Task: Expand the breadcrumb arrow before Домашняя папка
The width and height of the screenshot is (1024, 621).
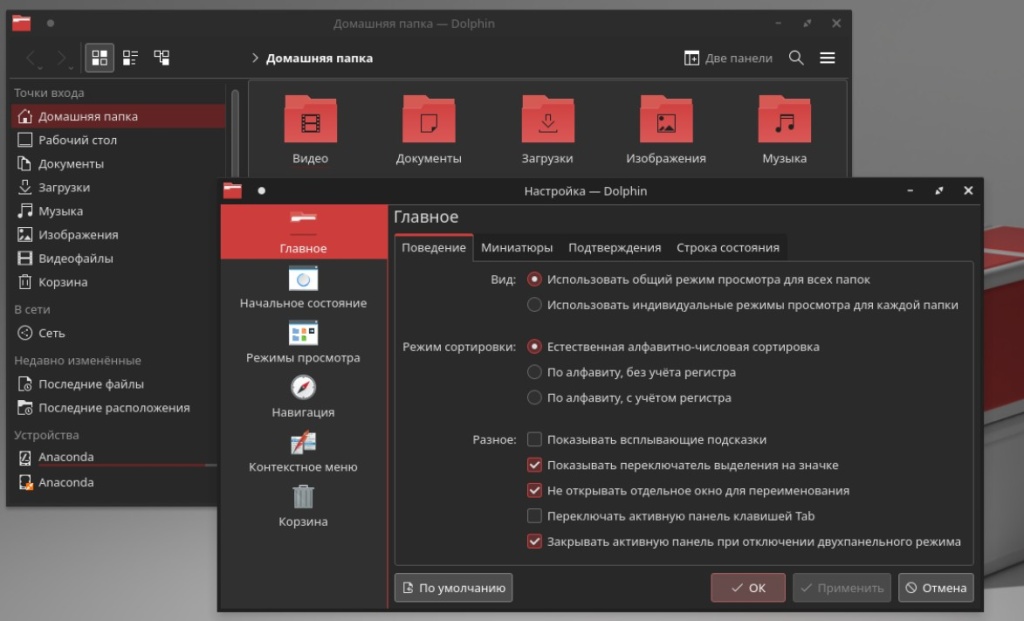Action: pos(255,58)
